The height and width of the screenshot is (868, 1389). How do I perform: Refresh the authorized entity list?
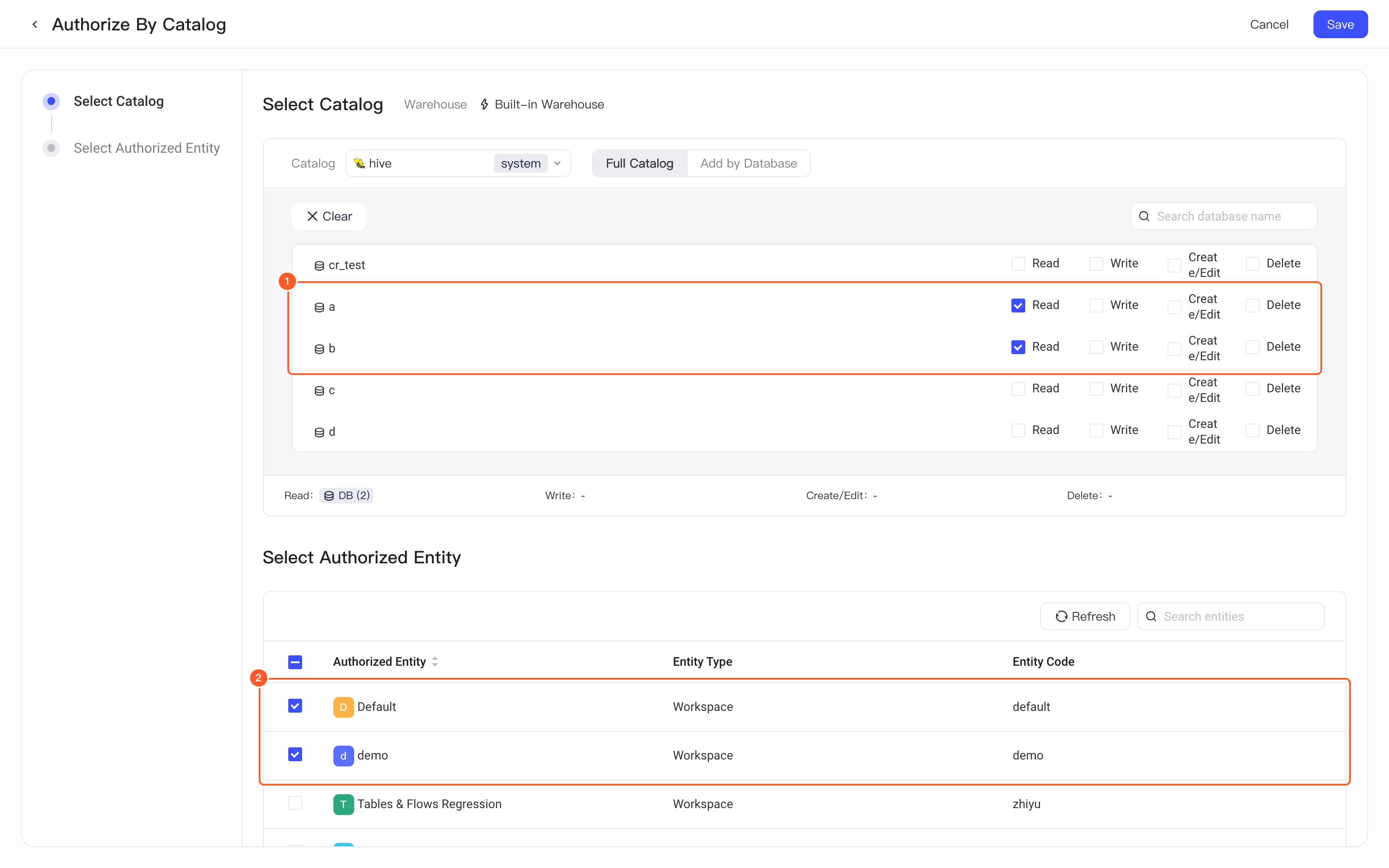[1085, 617]
